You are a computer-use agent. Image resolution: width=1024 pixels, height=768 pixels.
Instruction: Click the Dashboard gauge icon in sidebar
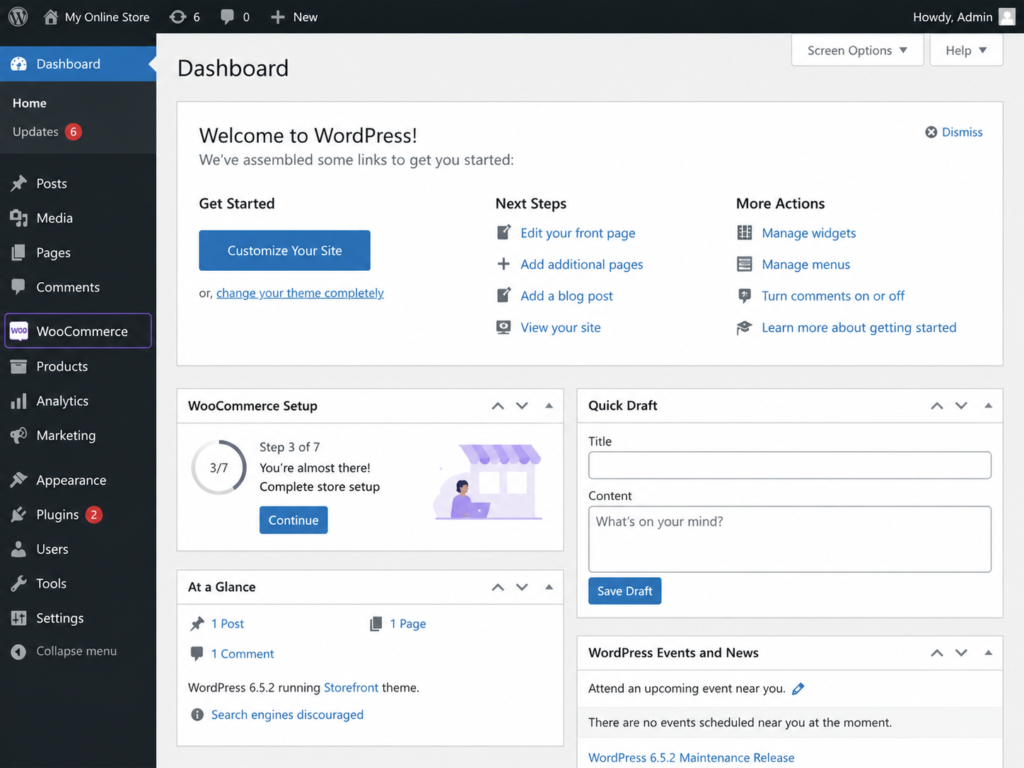(x=18, y=63)
